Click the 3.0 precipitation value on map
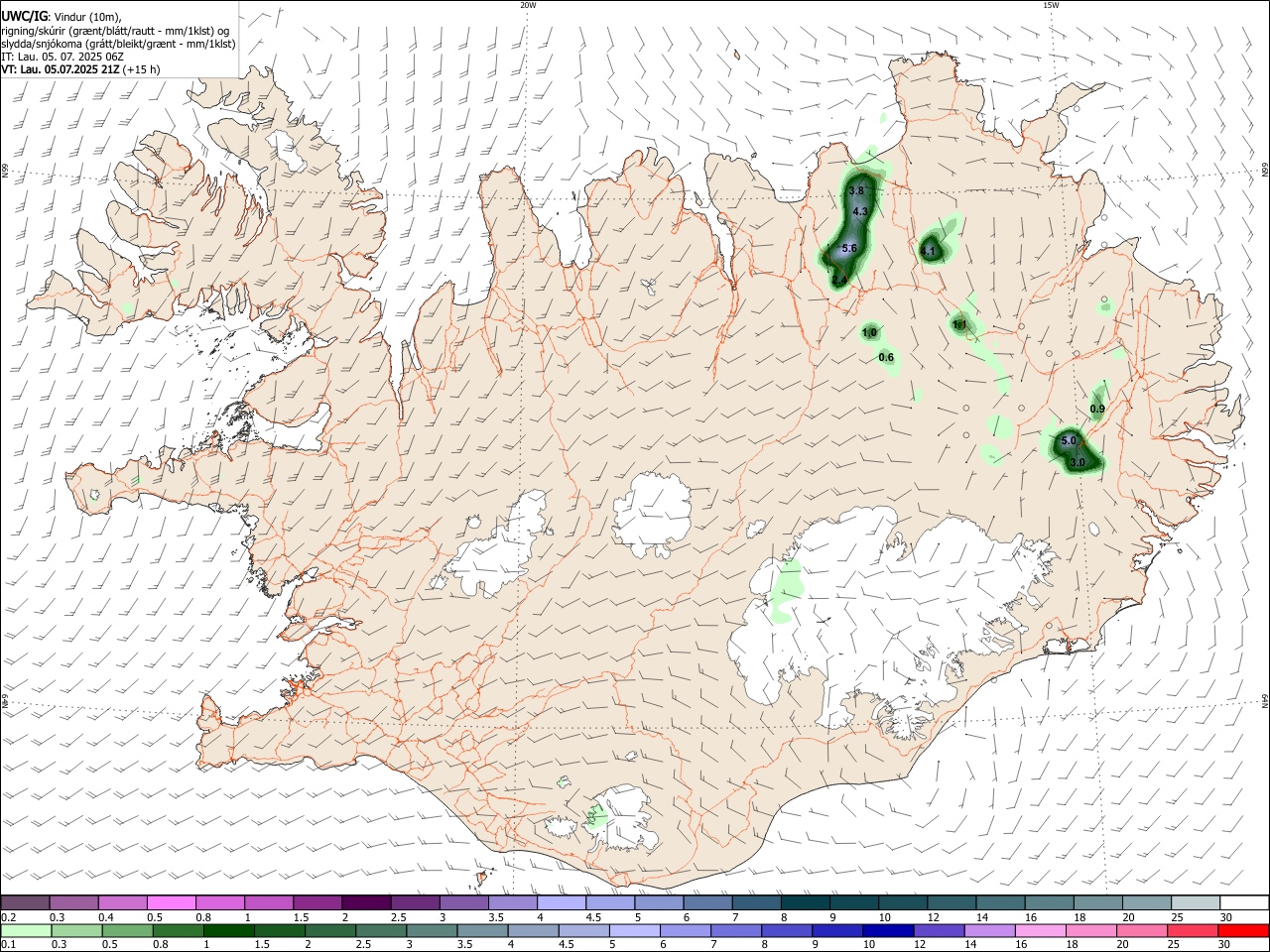Screen dimensions: 1270x952 pyautogui.click(x=1078, y=462)
